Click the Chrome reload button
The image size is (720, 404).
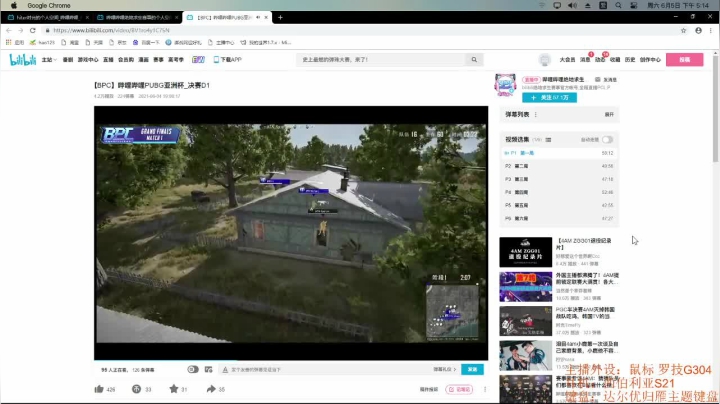coord(33,30)
